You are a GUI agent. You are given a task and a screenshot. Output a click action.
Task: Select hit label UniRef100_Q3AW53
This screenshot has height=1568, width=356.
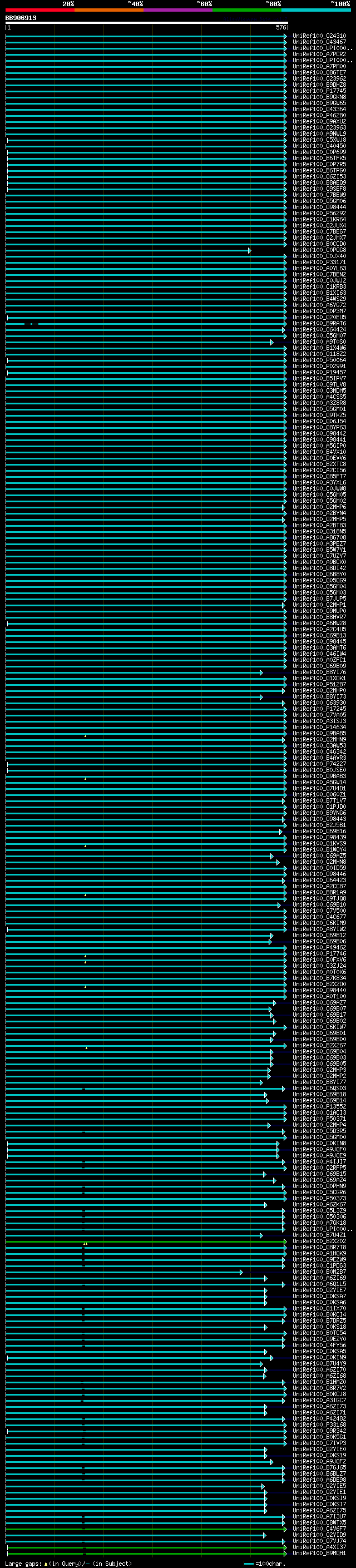tap(319, 746)
